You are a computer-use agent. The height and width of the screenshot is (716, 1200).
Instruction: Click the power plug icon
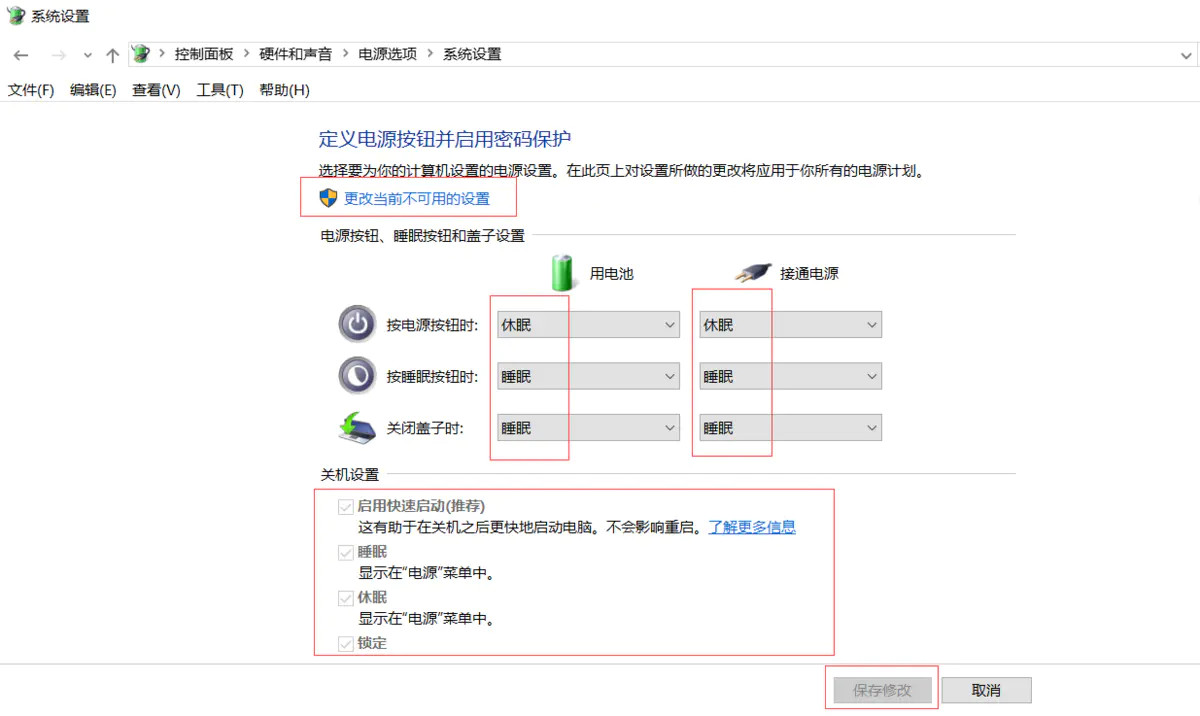point(752,272)
